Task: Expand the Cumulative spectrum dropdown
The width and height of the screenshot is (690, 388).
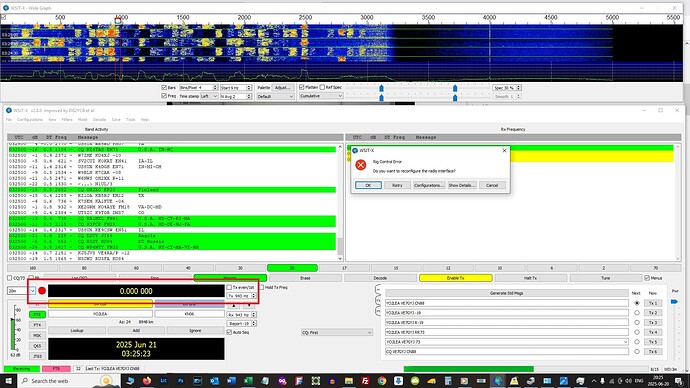Action: 321,96
